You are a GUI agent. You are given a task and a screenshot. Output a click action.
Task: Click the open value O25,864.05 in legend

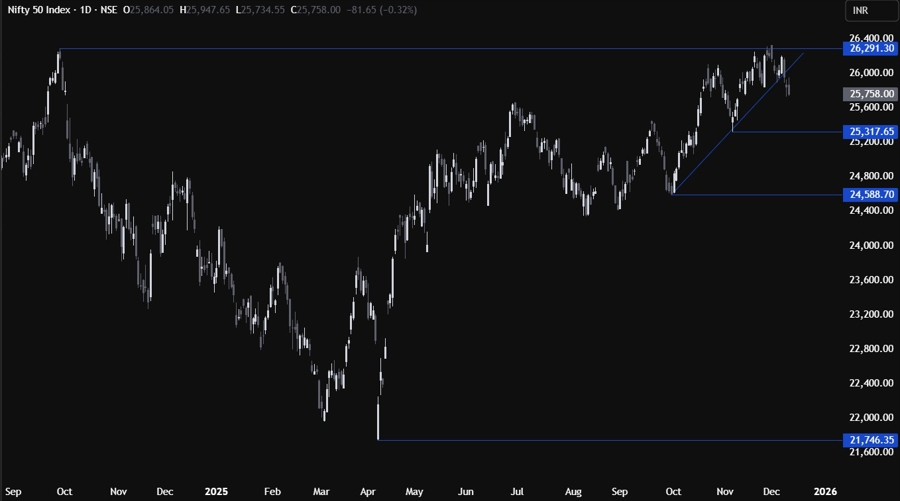pyautogui.click(x=152, y=10)
